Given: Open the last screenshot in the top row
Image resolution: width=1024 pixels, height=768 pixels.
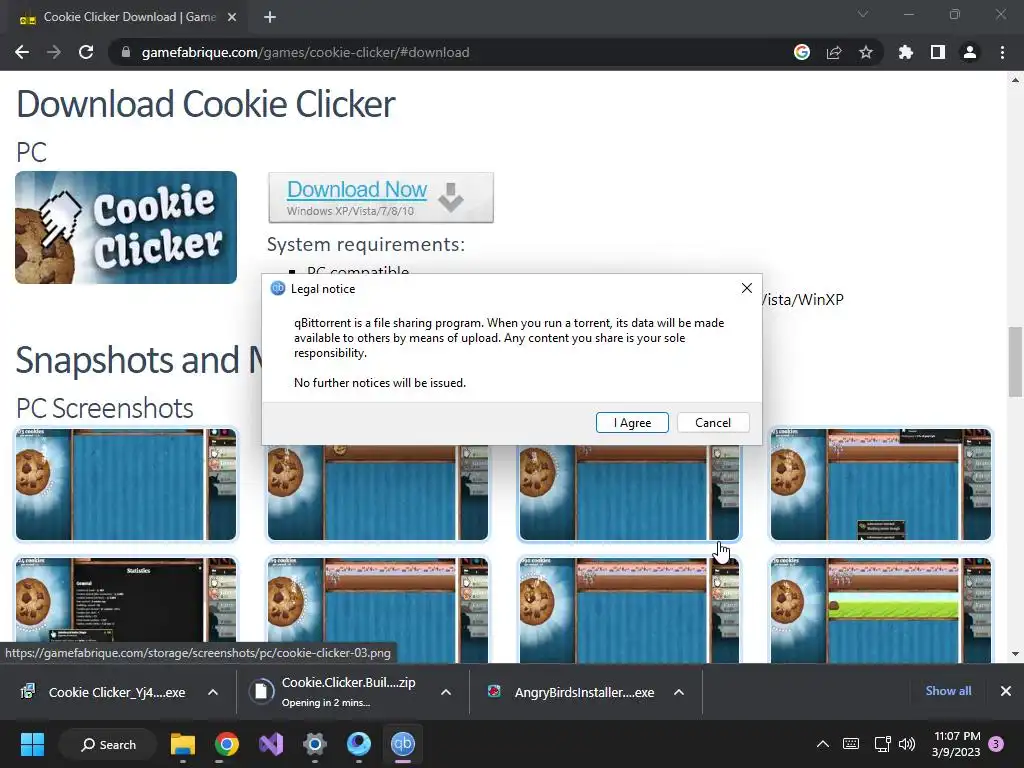Looking at the screenshot, I should 881,485.
